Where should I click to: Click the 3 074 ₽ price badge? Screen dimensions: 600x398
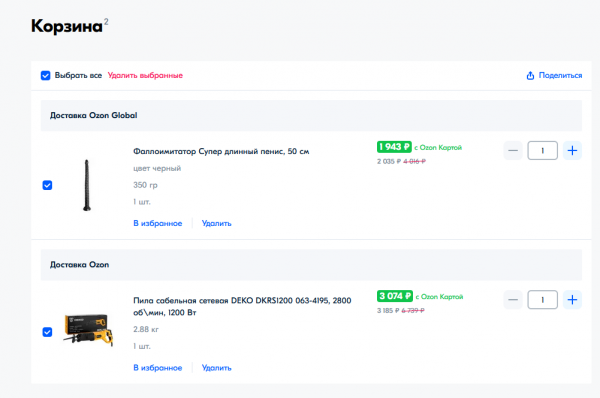point(395,296)
